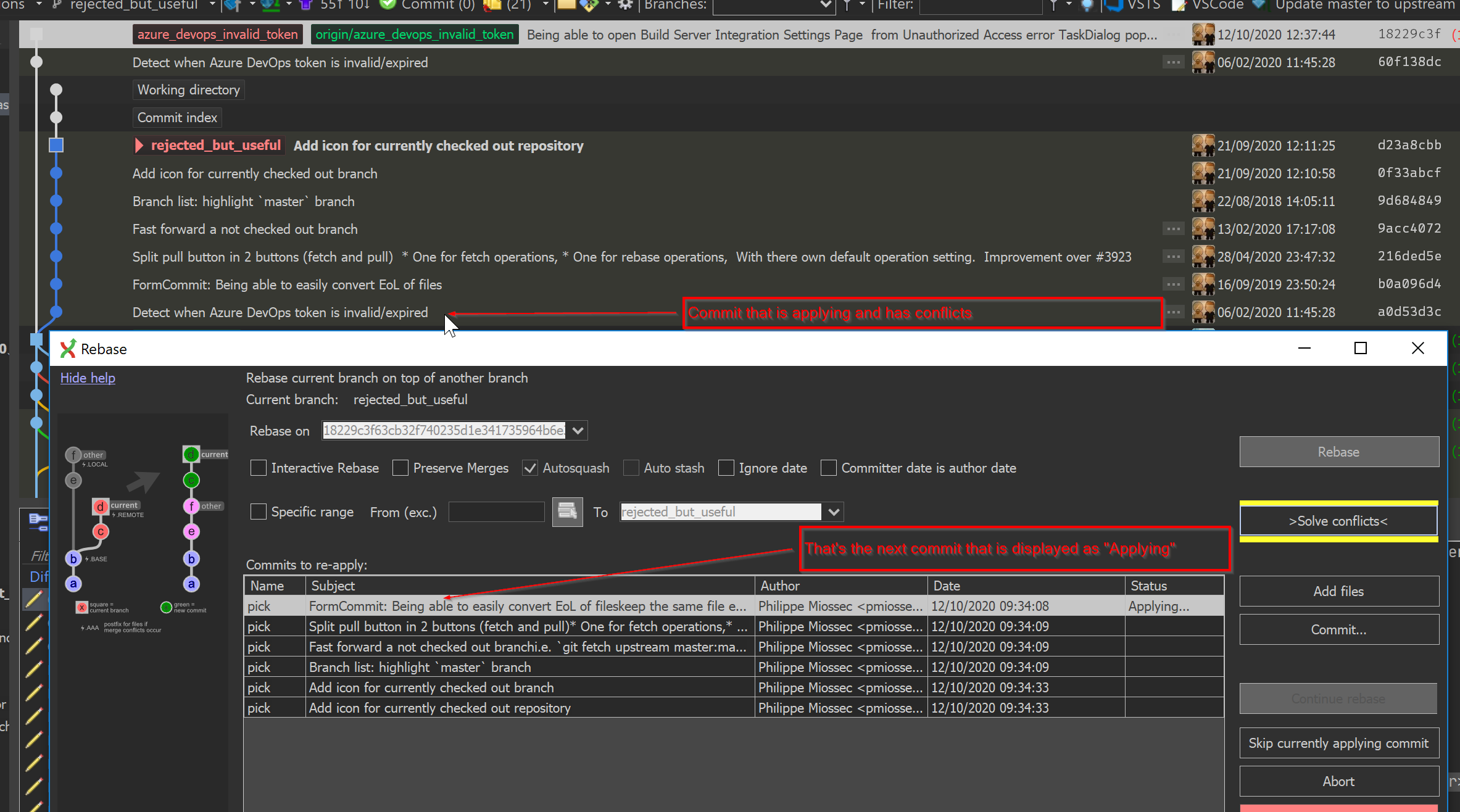
Task: Open the To branch dropdown
Action: pyautogui.click(x=834, y=512)
